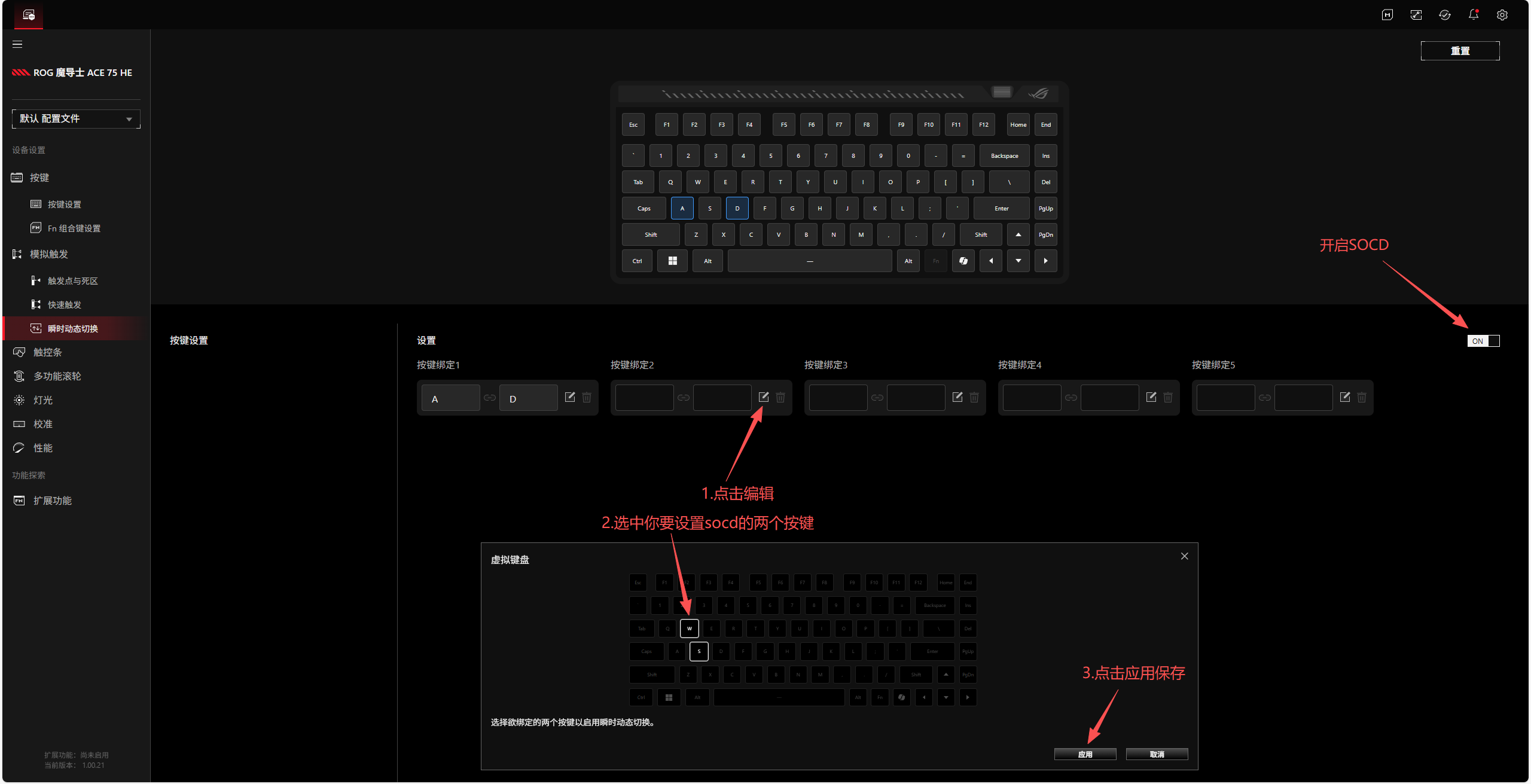Screen dimensions: 1531x784
Task: Open the 默认 配置文件 profile dropdown
Action: tap(76, 119)
